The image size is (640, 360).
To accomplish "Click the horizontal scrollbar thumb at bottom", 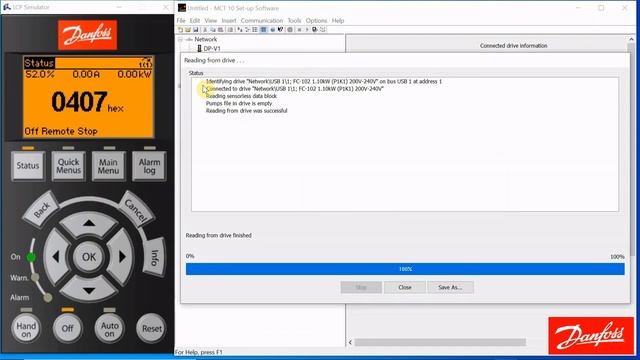I will pos(440,342).
